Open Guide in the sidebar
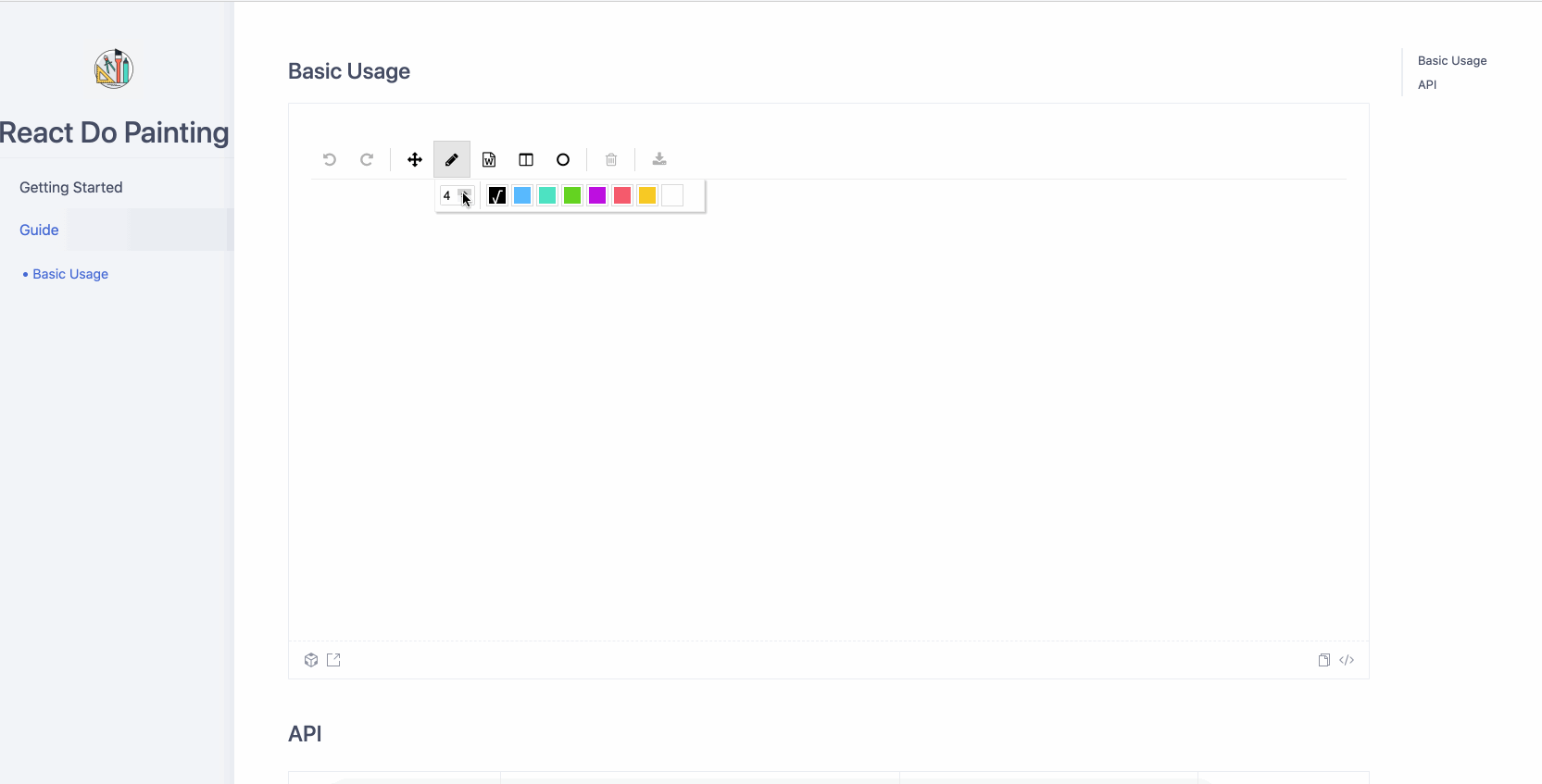 [39, 230]
